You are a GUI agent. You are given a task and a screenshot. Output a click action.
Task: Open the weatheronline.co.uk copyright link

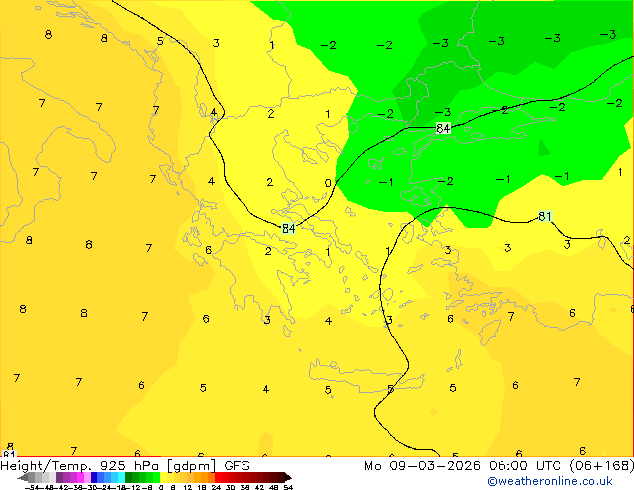click(x=550, y=481)
